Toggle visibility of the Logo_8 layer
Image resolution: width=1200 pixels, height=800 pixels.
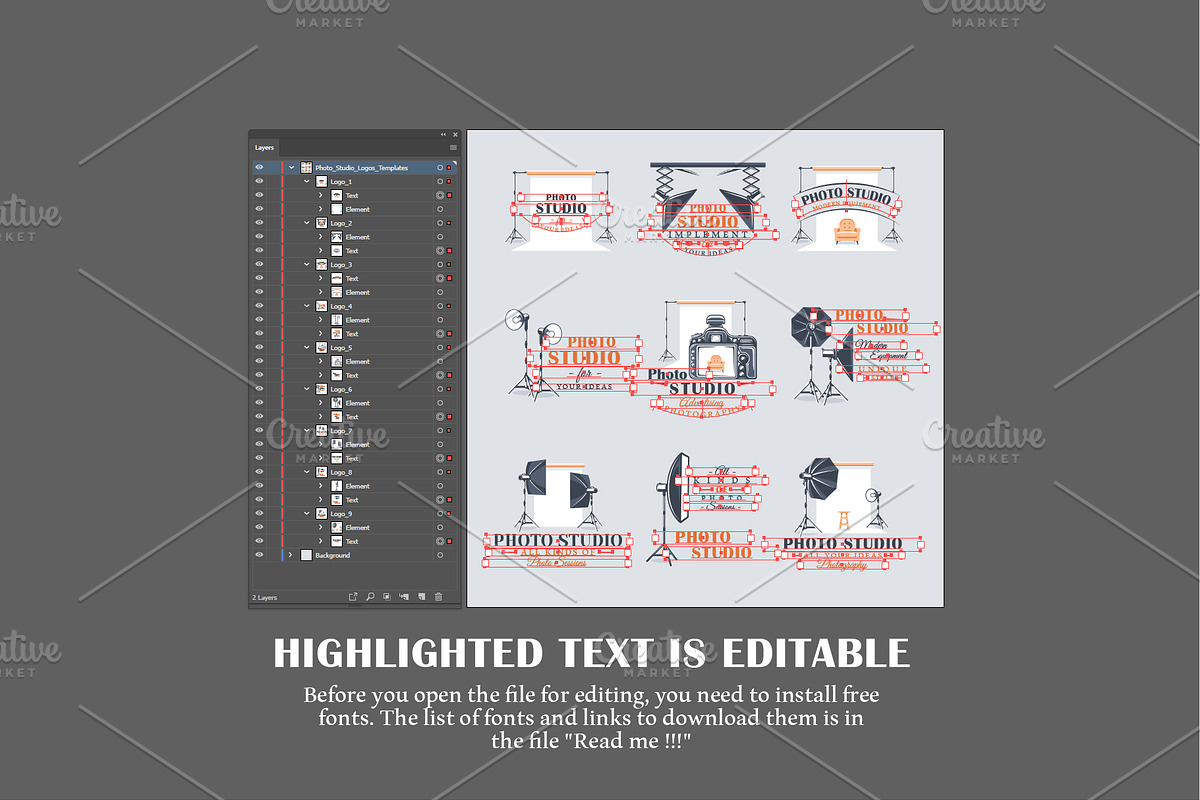coord(259,472)
